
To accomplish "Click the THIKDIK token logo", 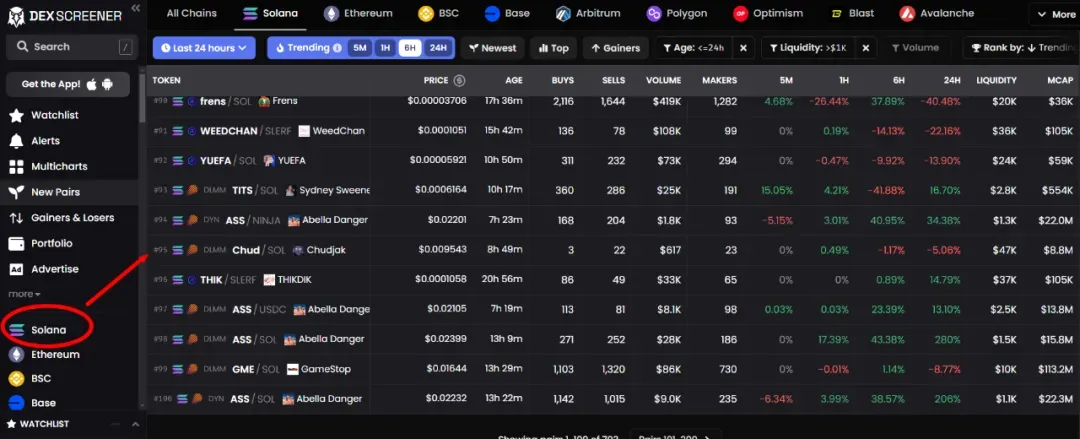I will click(269, 280).
